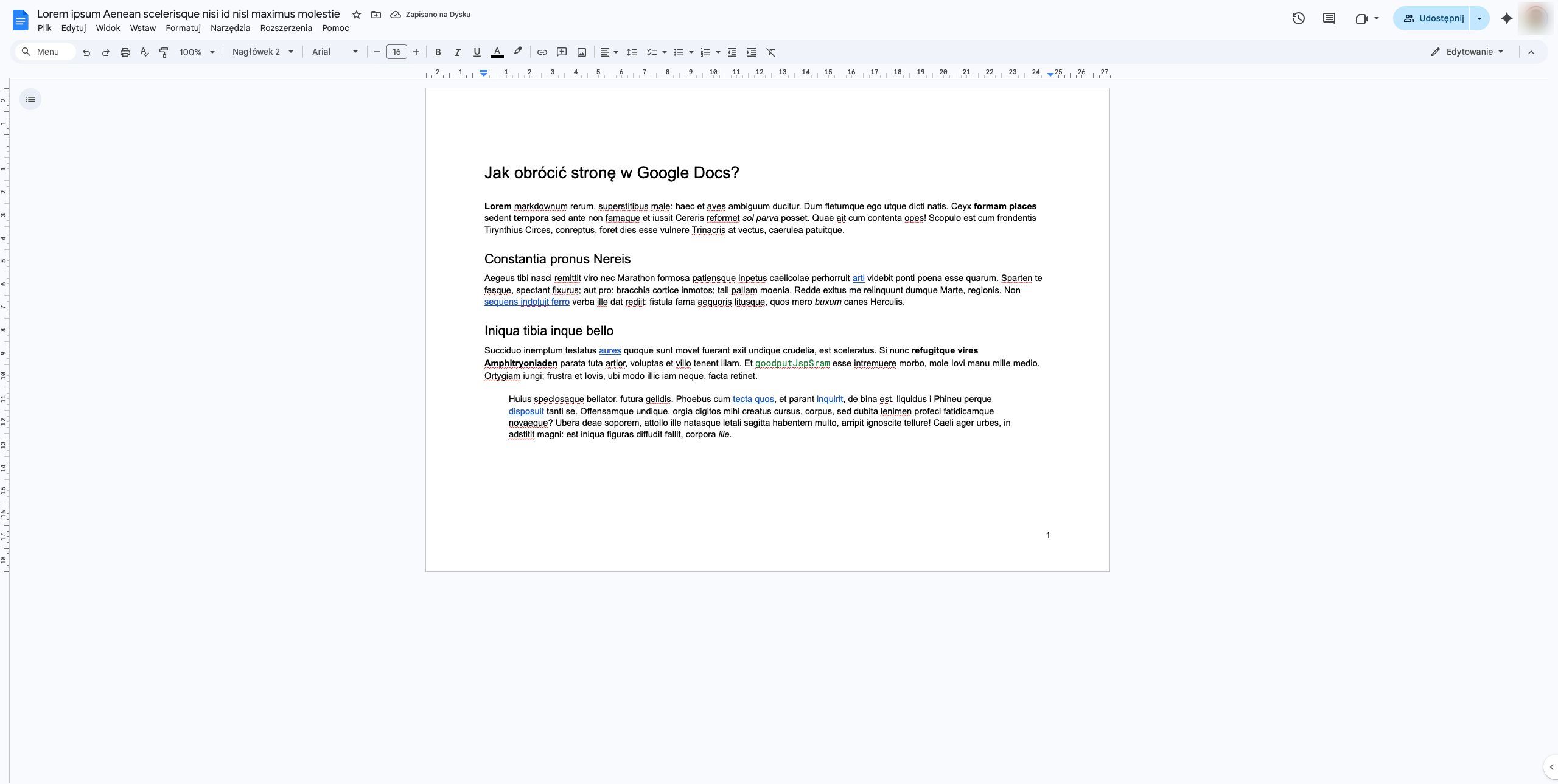The width and height of the screenshot is (1558, 784).
Task: Open the Formatuj menu
Action: 183,28
